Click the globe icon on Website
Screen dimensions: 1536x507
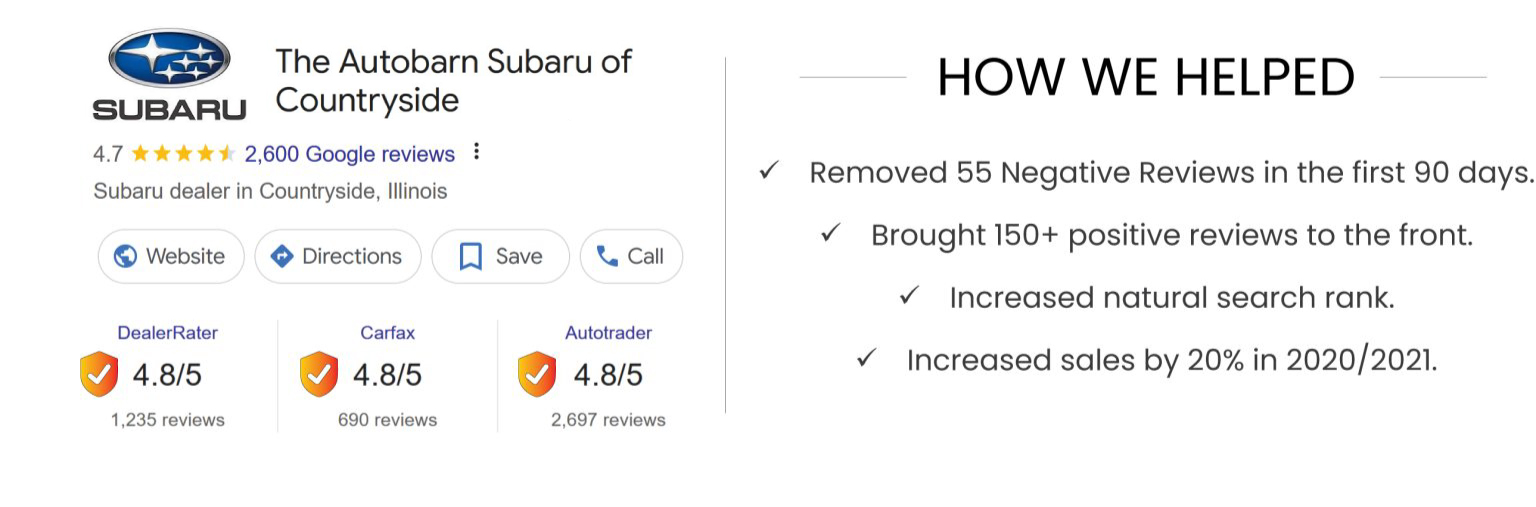pos(126,257)
